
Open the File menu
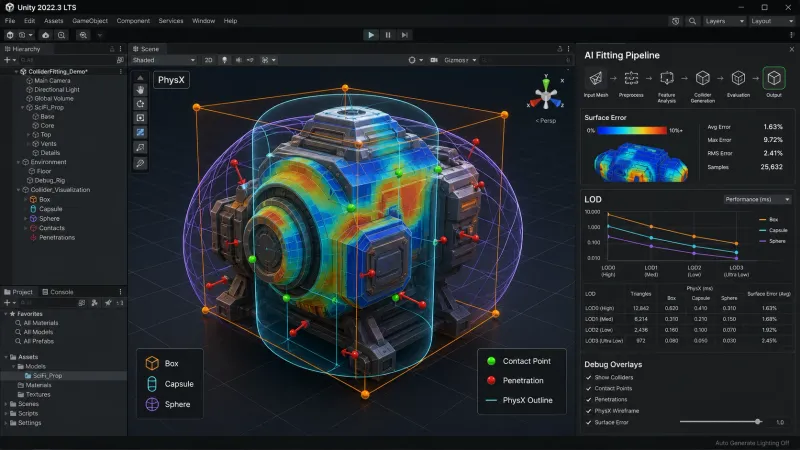tap(10, 21)
